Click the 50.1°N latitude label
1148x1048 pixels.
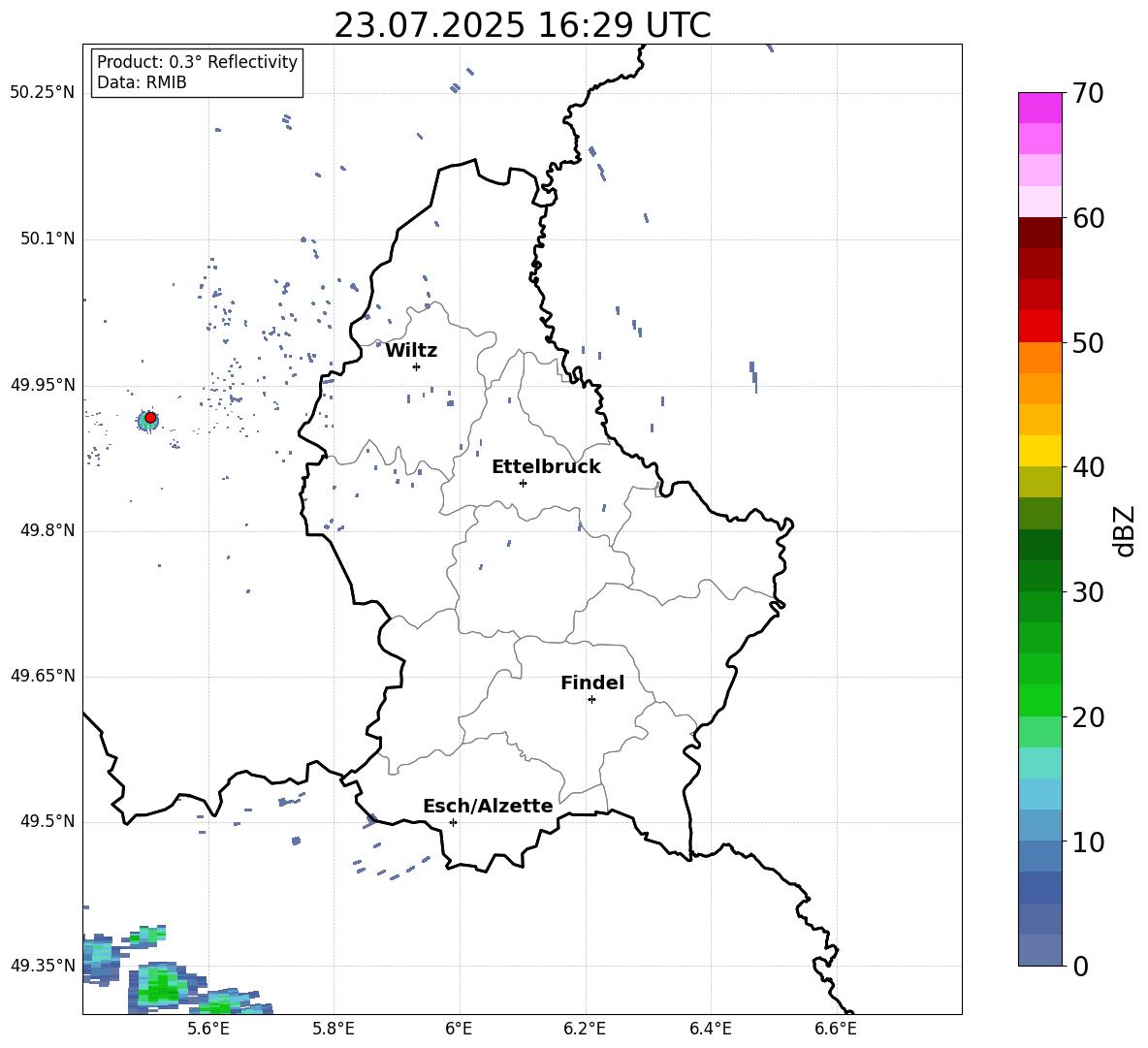(48, 239)
